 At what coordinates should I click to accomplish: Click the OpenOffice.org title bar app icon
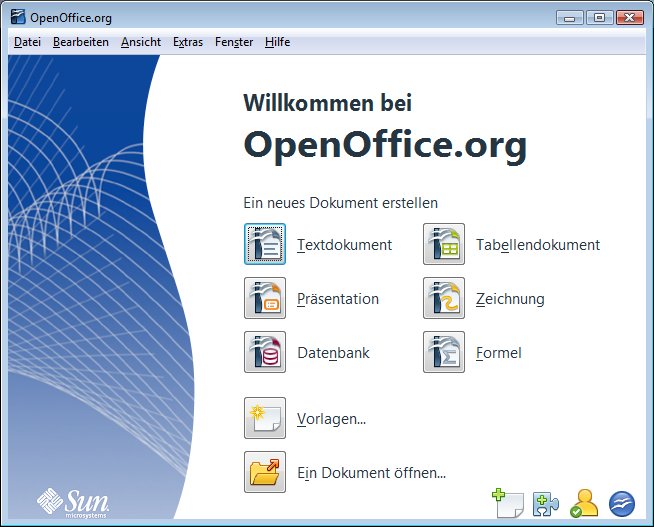18,17
